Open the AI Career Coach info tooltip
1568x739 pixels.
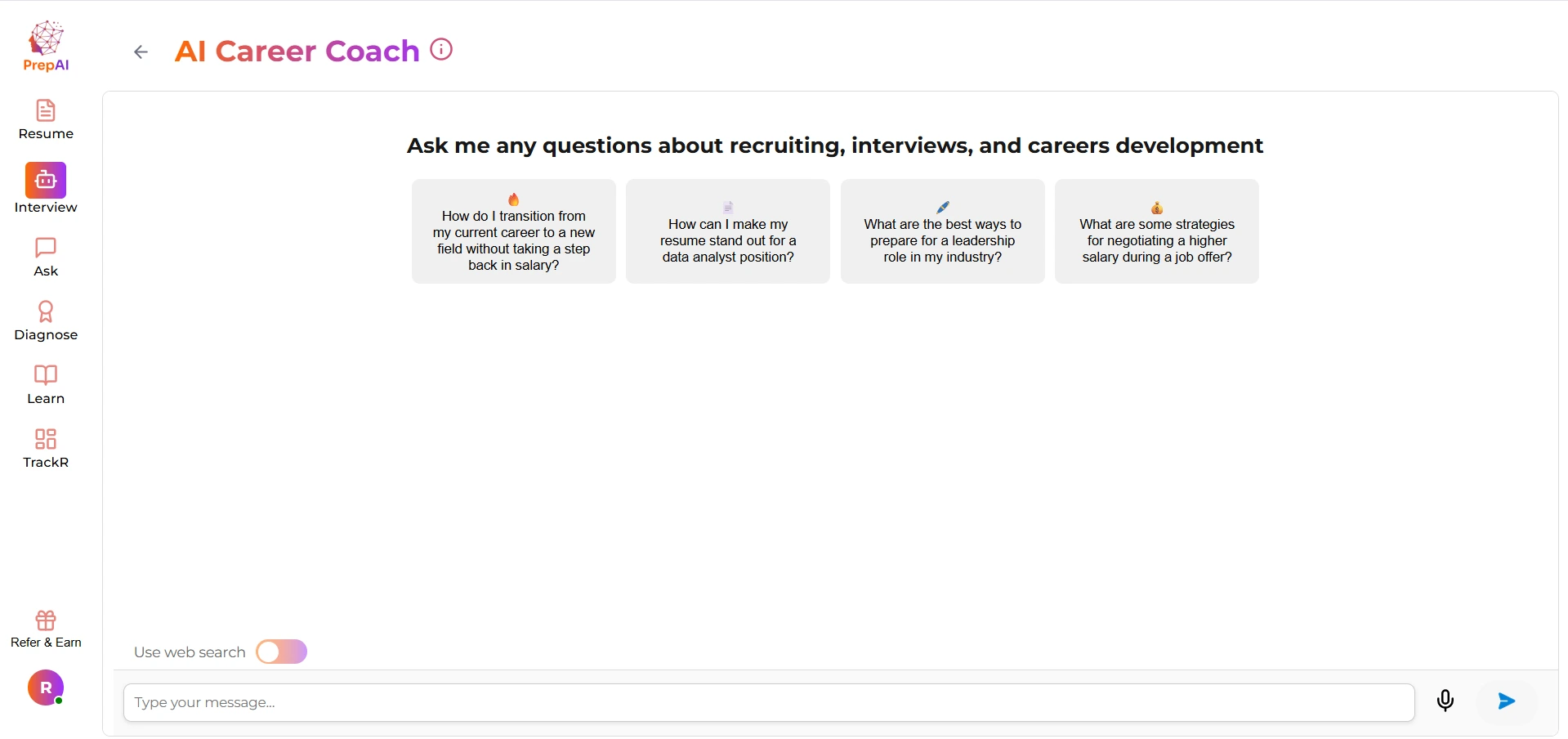(441, 49)
